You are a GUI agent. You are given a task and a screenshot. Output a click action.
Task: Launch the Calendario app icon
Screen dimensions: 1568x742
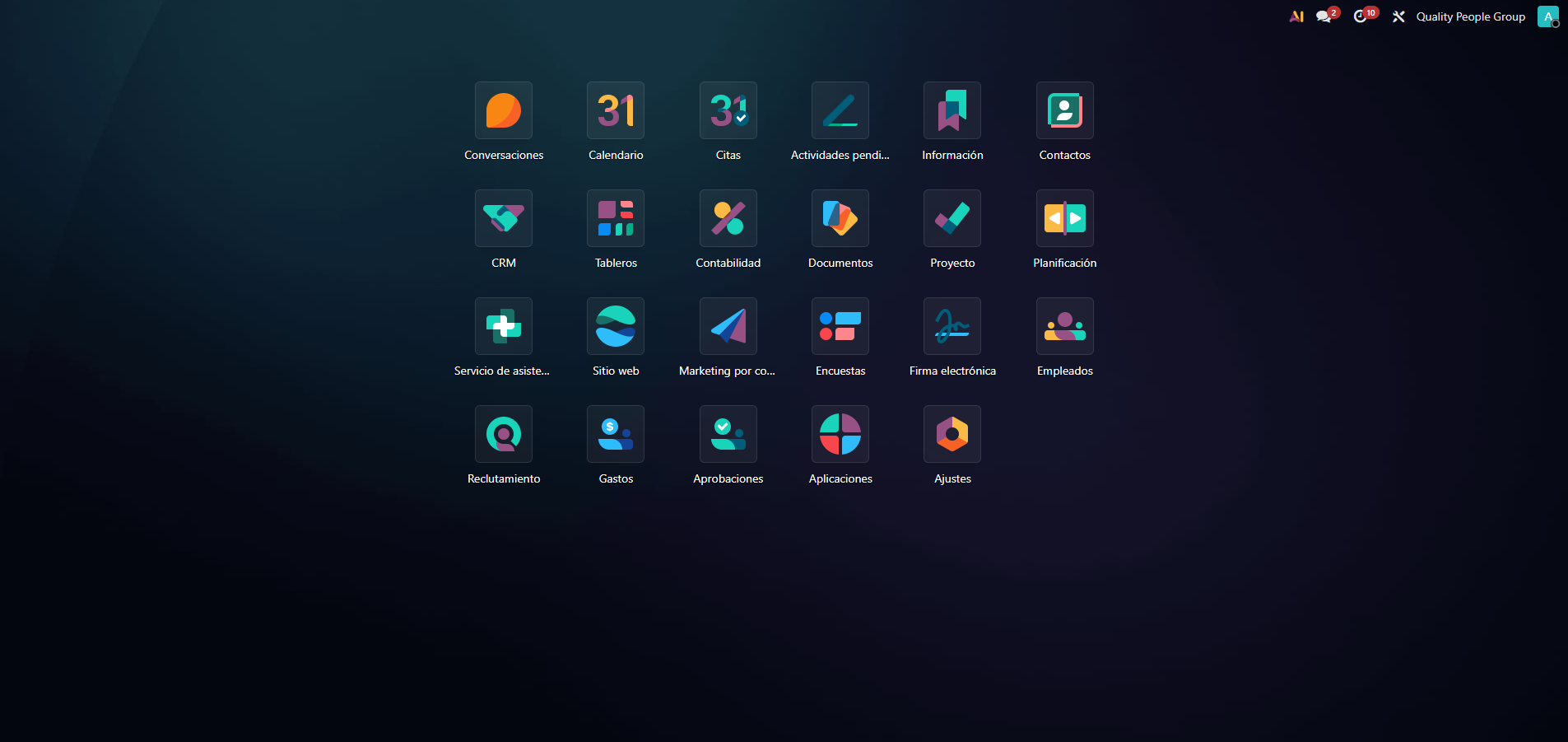click(616, 111)
